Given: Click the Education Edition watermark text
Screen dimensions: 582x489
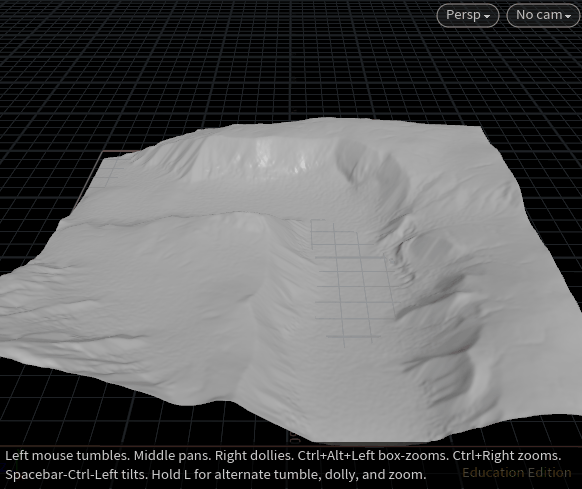Looking at the screenshot, I should tap(517, 473).
